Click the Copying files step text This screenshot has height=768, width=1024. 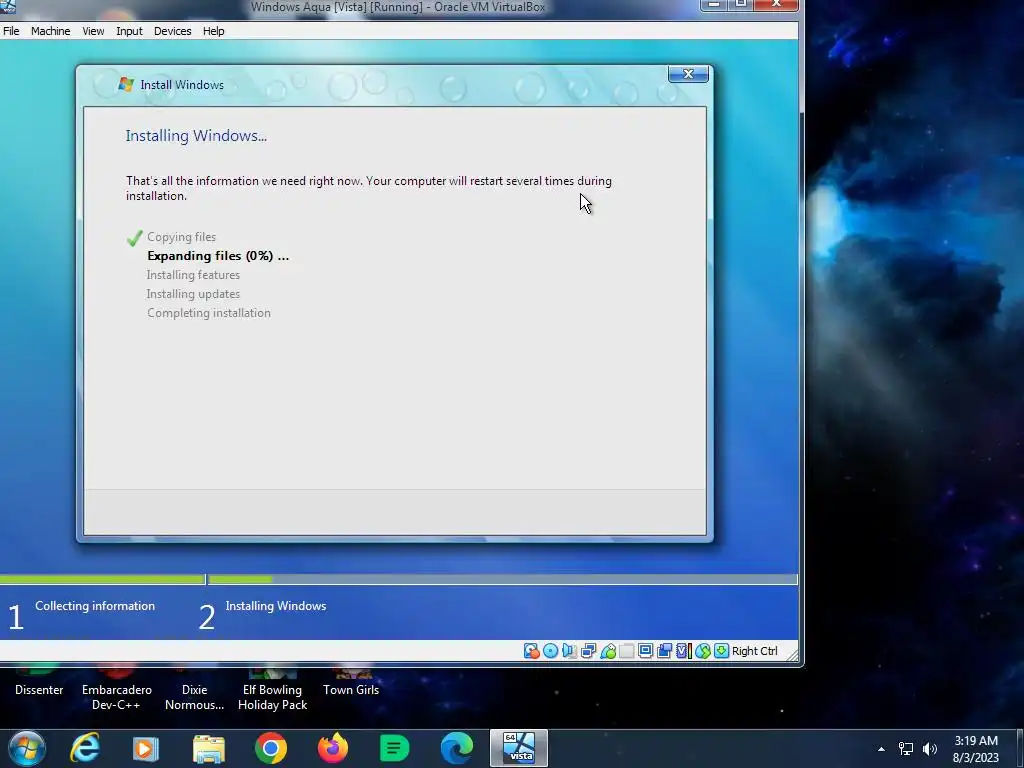click(x=181, y=237)
